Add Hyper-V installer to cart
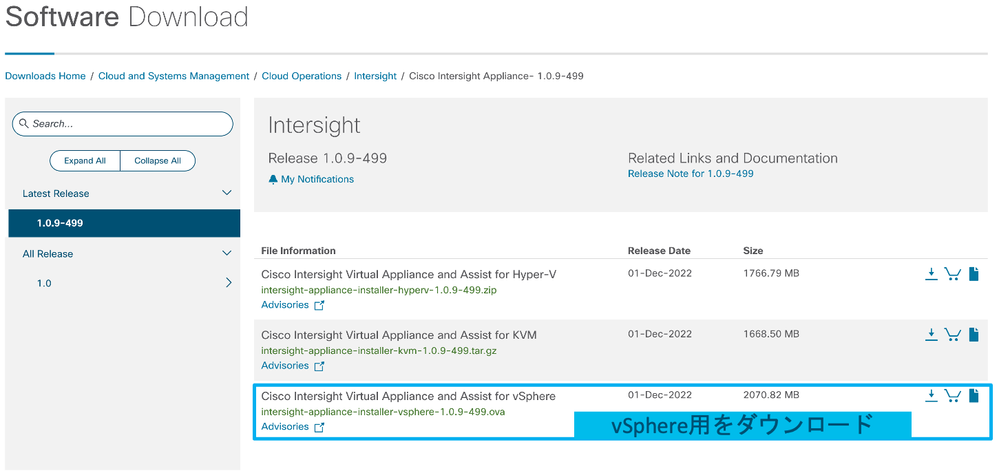Image resolution: width=999 pixels, height=471 pixels. click(x=952, y=274)
